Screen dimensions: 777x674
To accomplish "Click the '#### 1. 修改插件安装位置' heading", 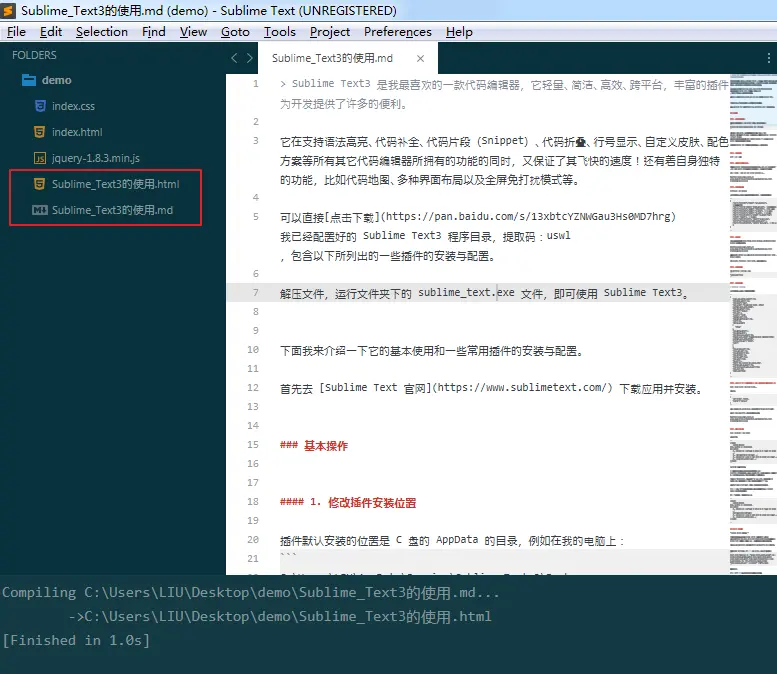I will pyautogui.click(x=348, y=503).
